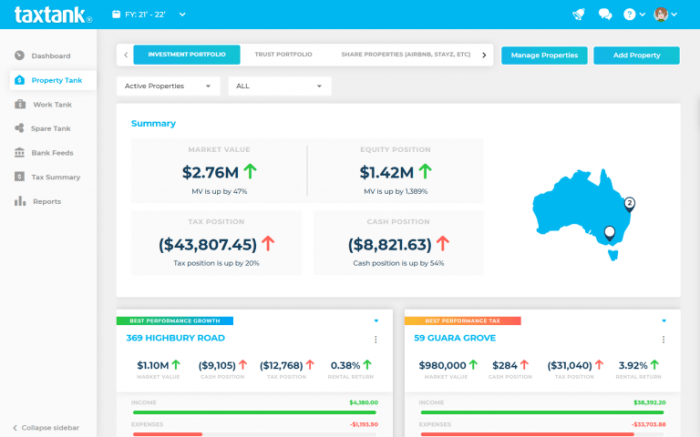700x437 pixels.
Task: Click the ($9,105) cash position value
Action: tap(217, 365)
